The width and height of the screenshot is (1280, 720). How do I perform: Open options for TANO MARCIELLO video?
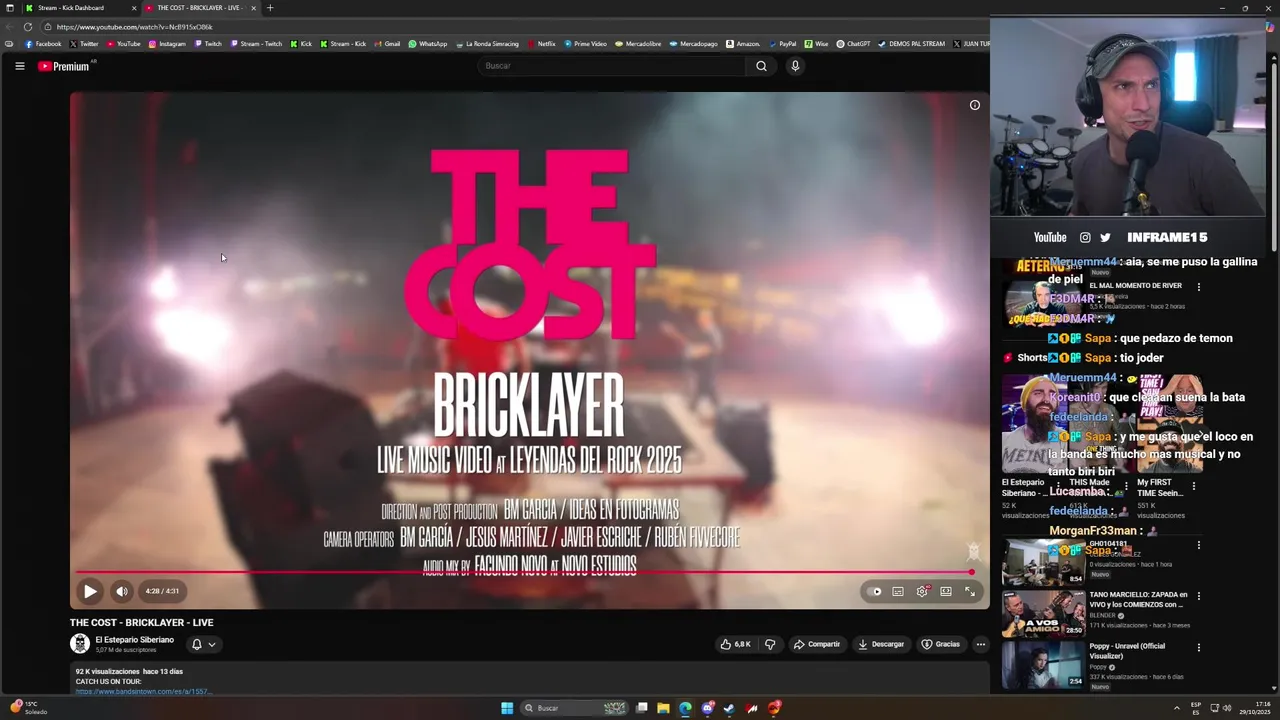click(1199, 596)
